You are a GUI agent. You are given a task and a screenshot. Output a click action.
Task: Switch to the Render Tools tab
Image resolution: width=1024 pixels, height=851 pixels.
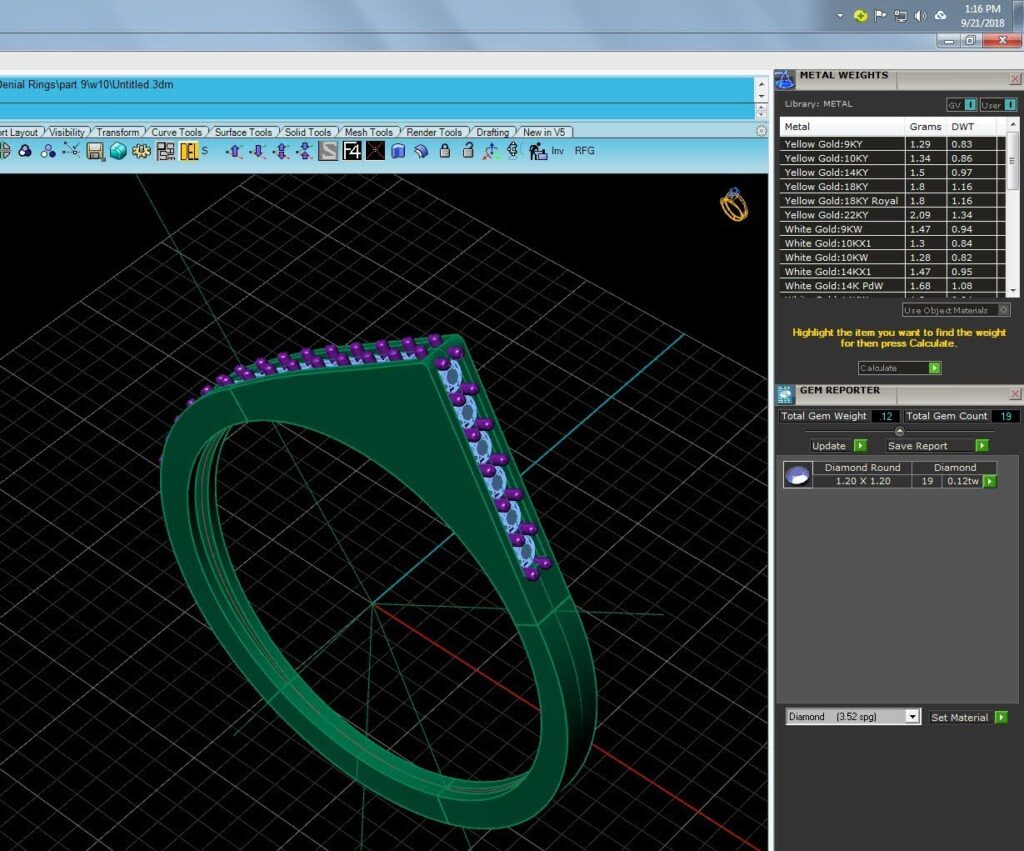point(434,132)
